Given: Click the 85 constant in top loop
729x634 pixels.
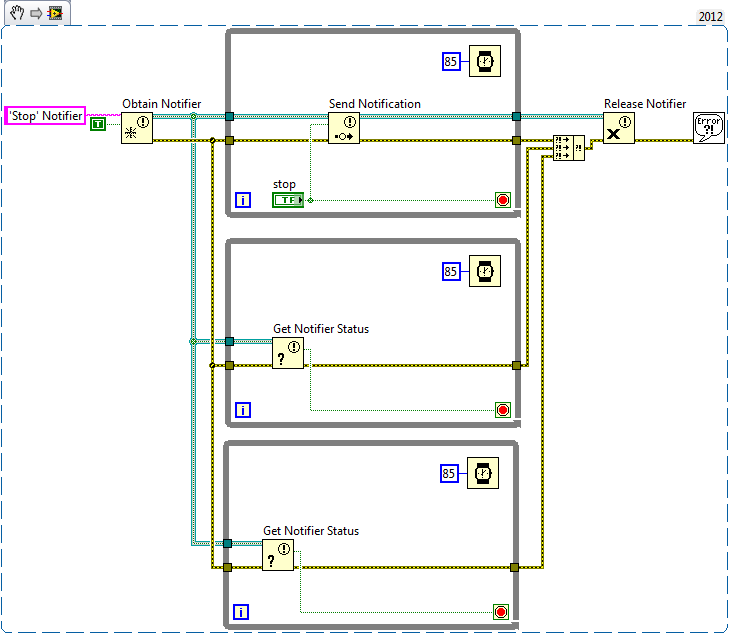Looking at the screenshot, I should click(451, 62).
